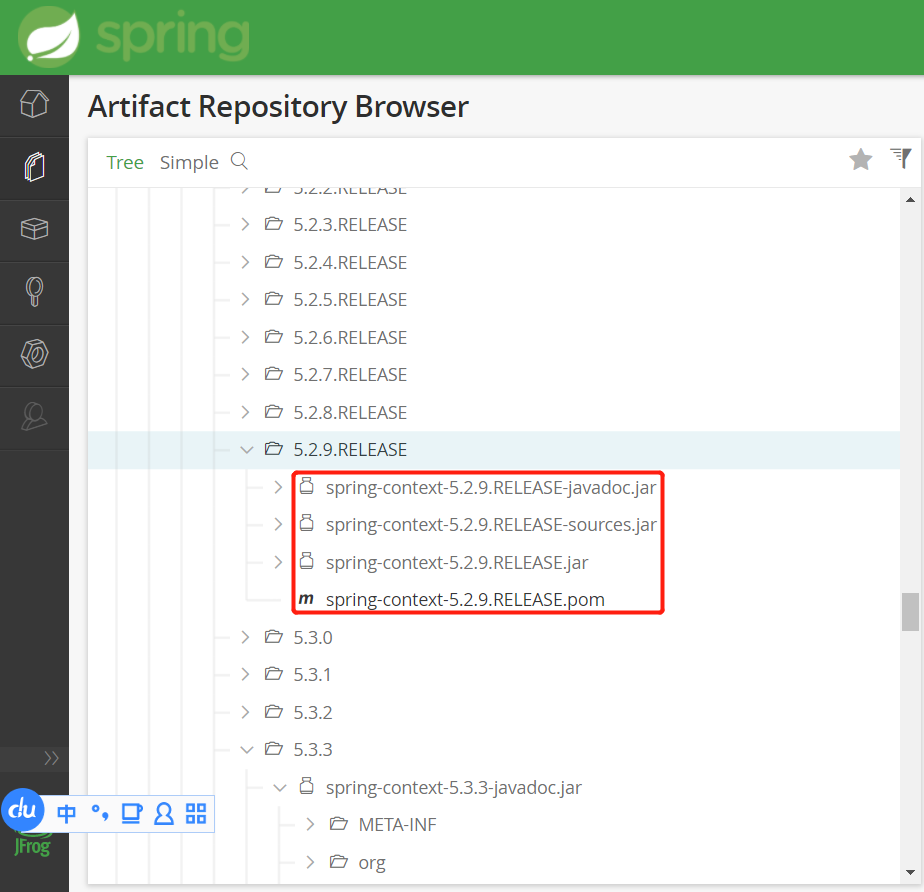Select the META-INF folder
The image size is (924, 892).
coord(397,825)
